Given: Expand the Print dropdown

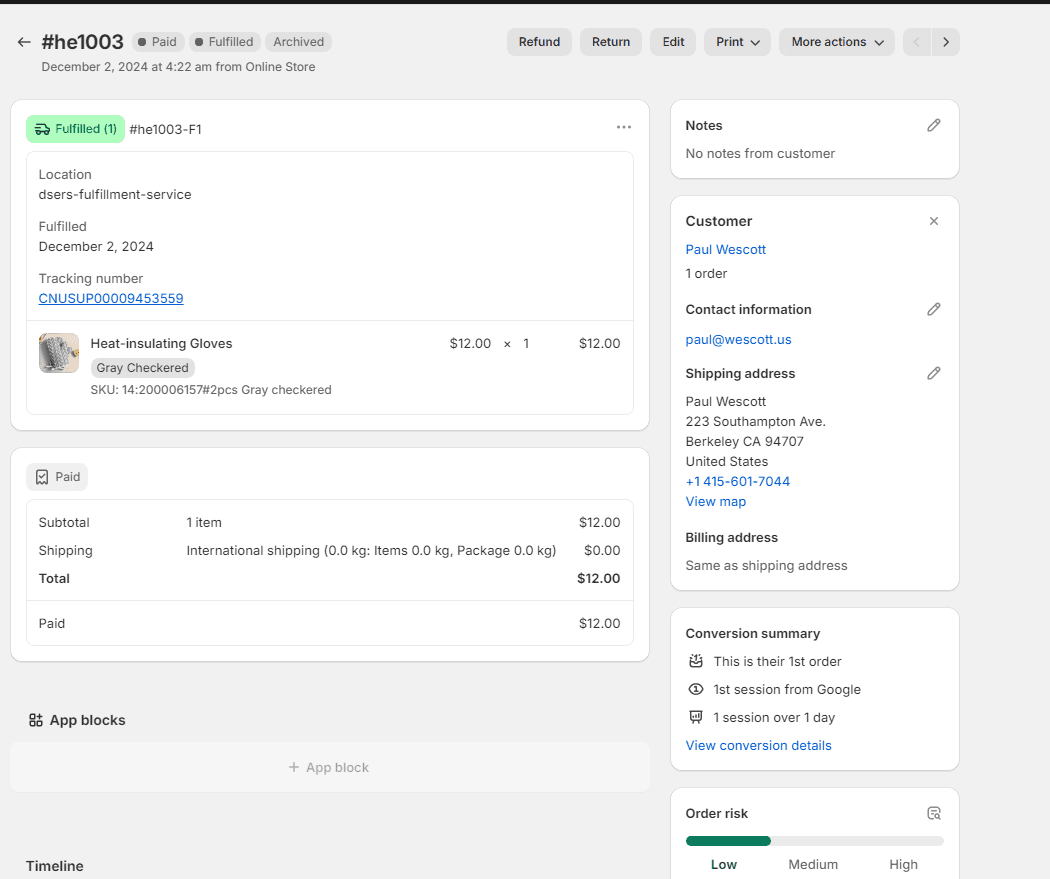Looking at the screenshot, I should (x=737, y=42).
